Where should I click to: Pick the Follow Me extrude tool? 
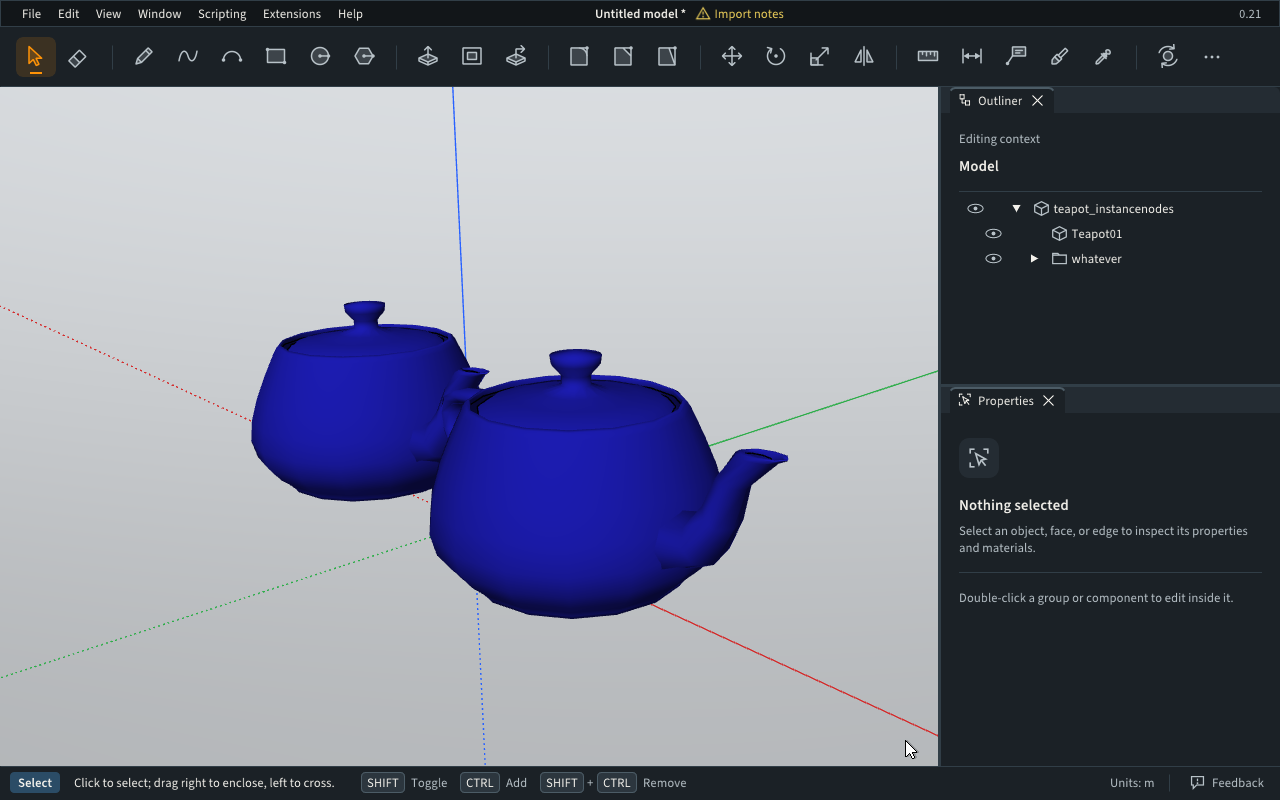[516, 57]
